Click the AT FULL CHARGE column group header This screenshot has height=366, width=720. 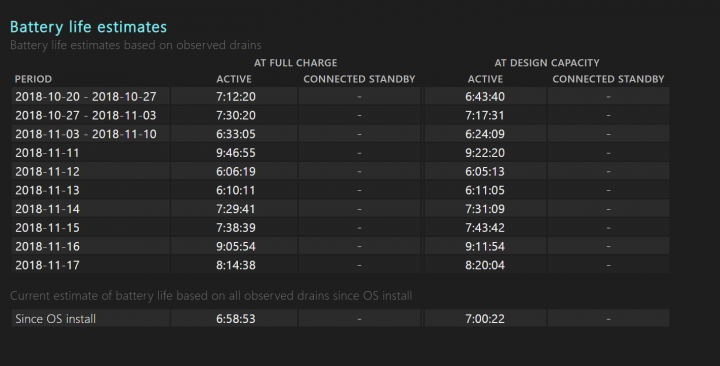(x=296, y=63)
